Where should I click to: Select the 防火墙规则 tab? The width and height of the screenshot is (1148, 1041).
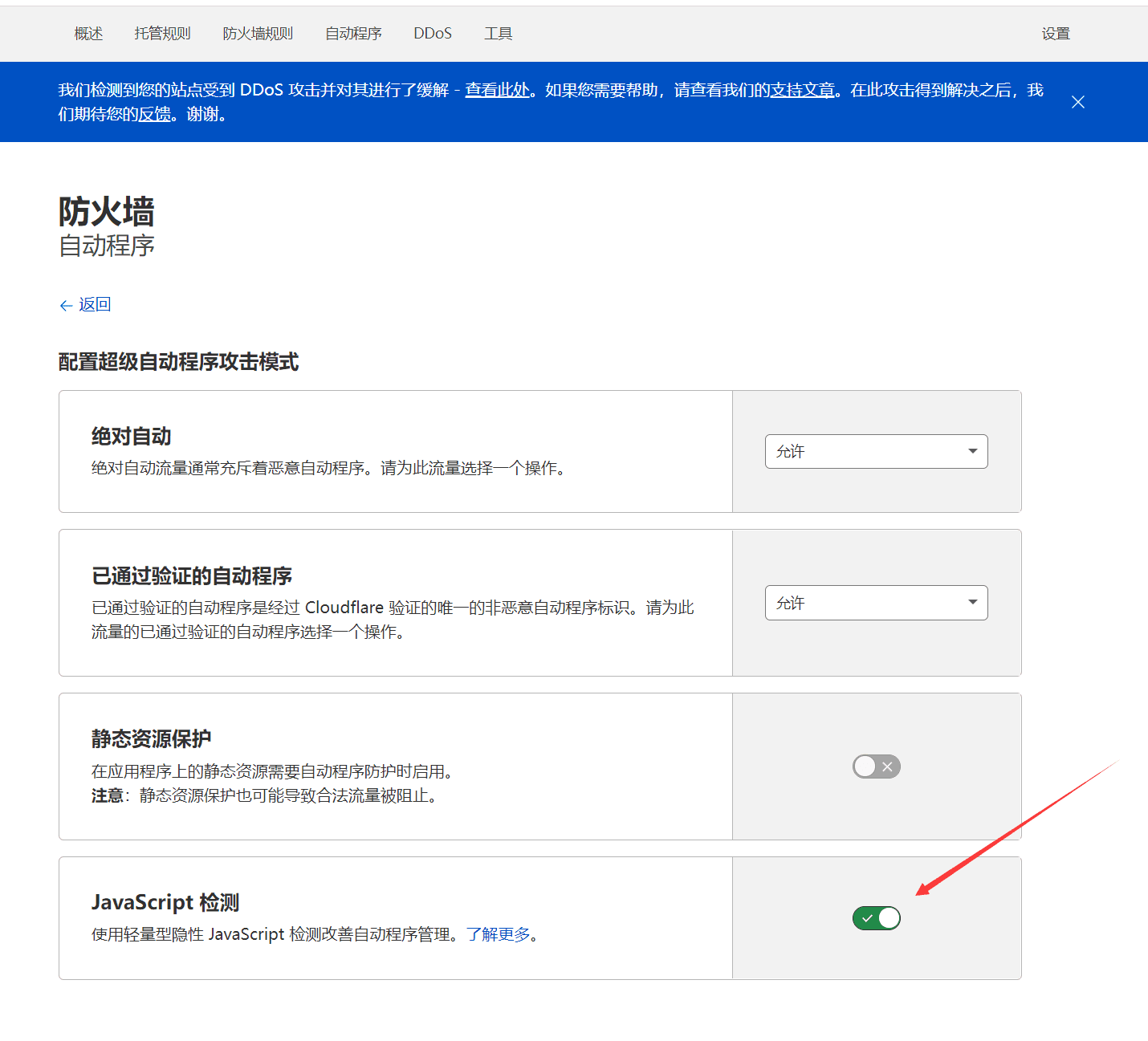[258, 34]
